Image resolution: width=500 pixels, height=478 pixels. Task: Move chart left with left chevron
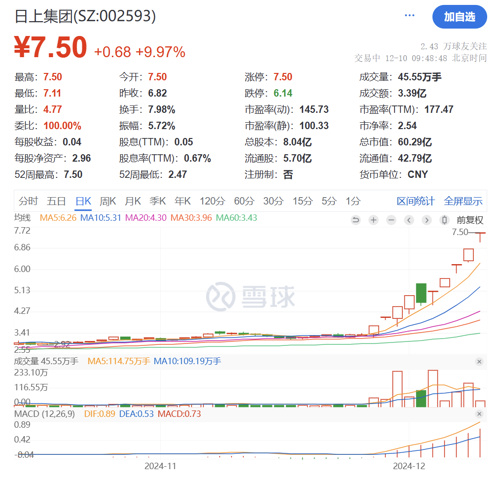coord(409,220)
